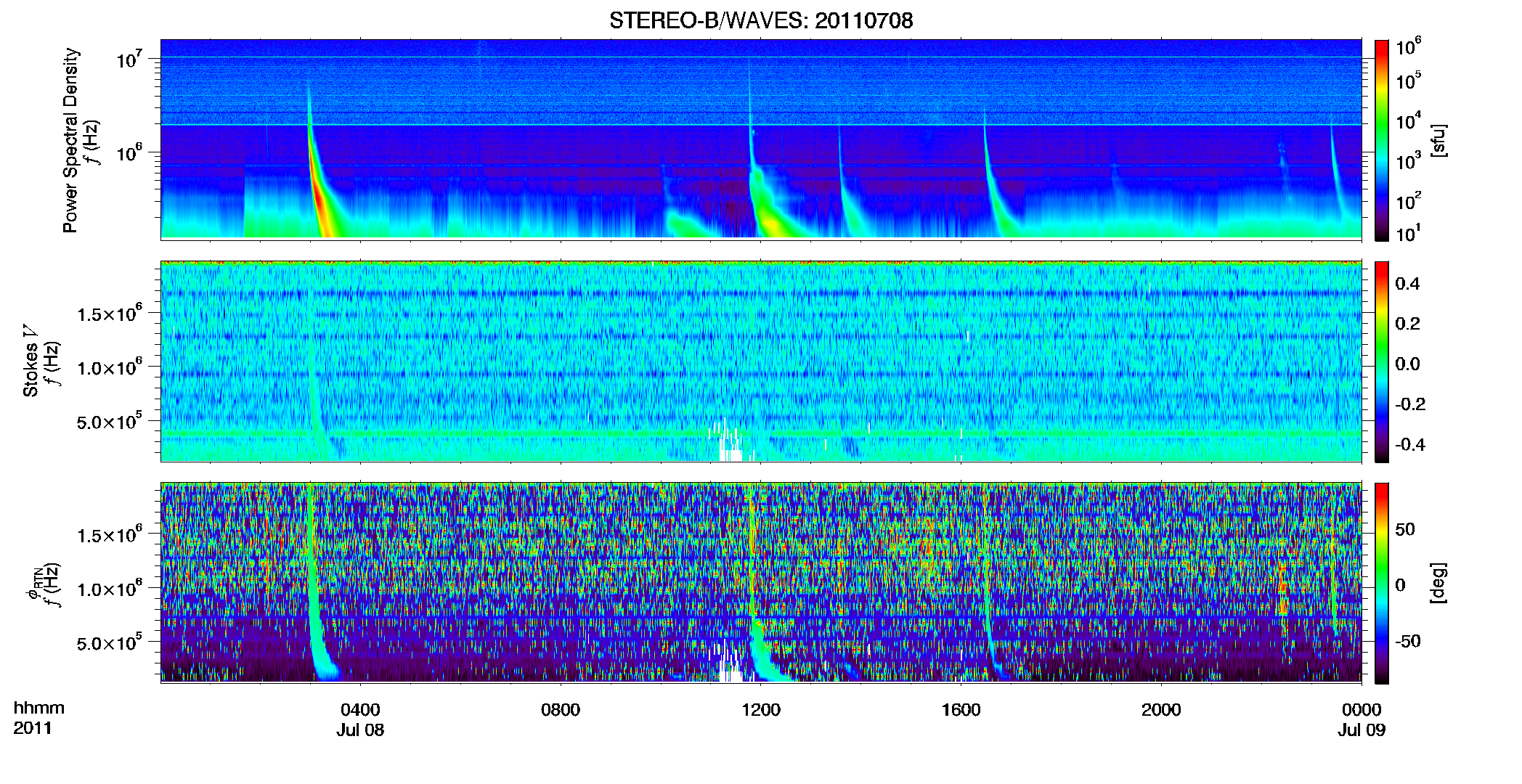The image size is (1522, 784).
Task: Click the 10^5 value on sfu colorbar
Action: tap(1409, 81)
